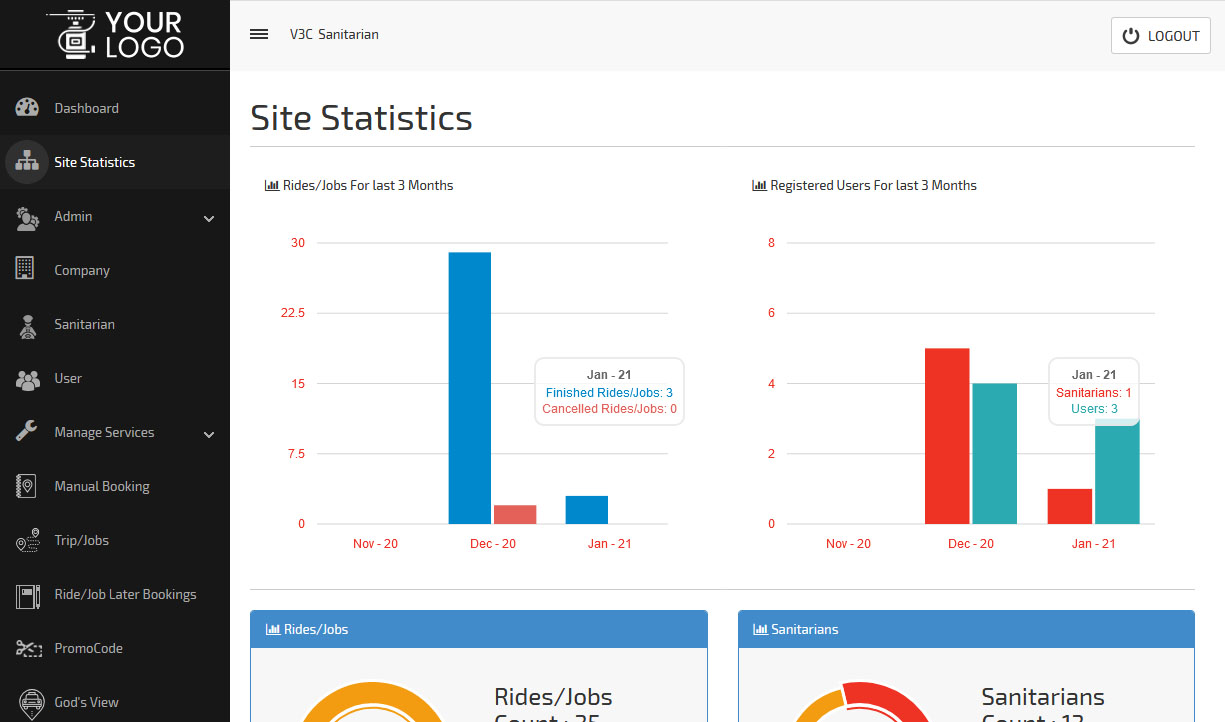Viewport: 1225px width, 722px height.
Task: Click the Company building icon
Action: 27,270
